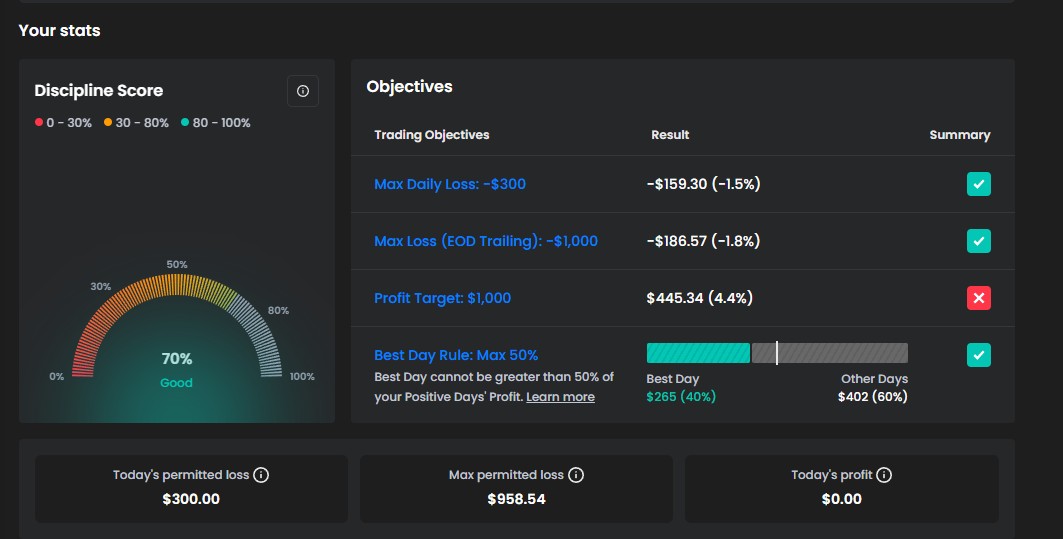Click the Max permitted loss label
The height and width of the screenshot is (539, 1063).
pos(506,475)
